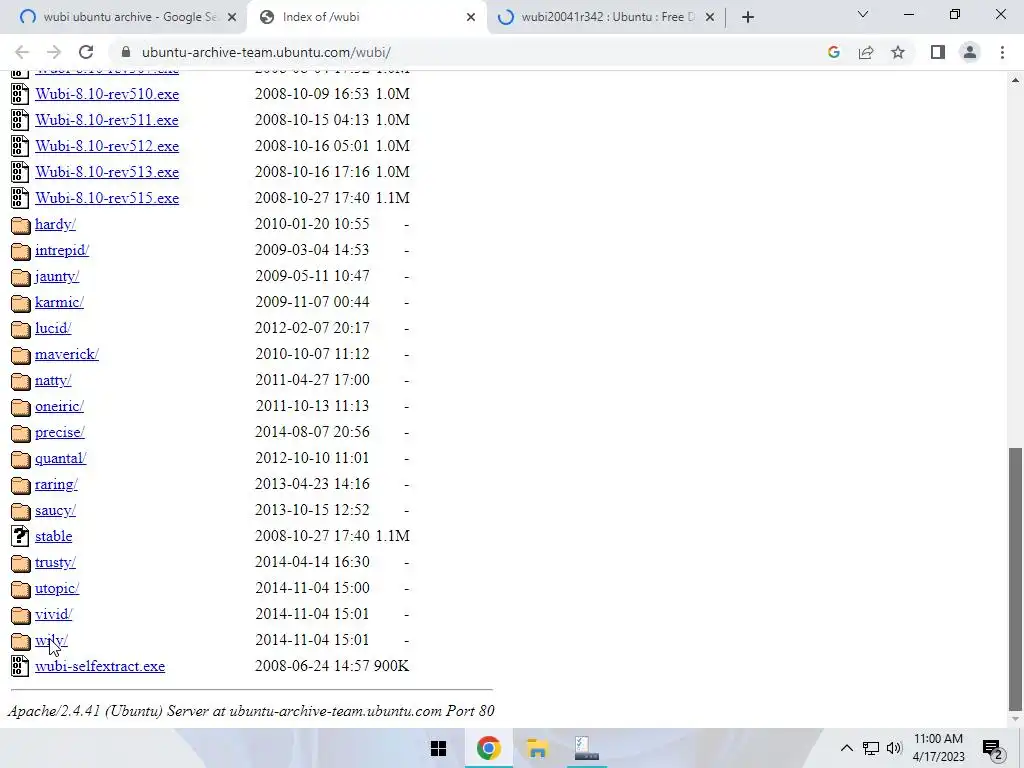This screenshot has height=768, width=1024.
Task: Click the volume speaker icon
Action: point(894,748)
